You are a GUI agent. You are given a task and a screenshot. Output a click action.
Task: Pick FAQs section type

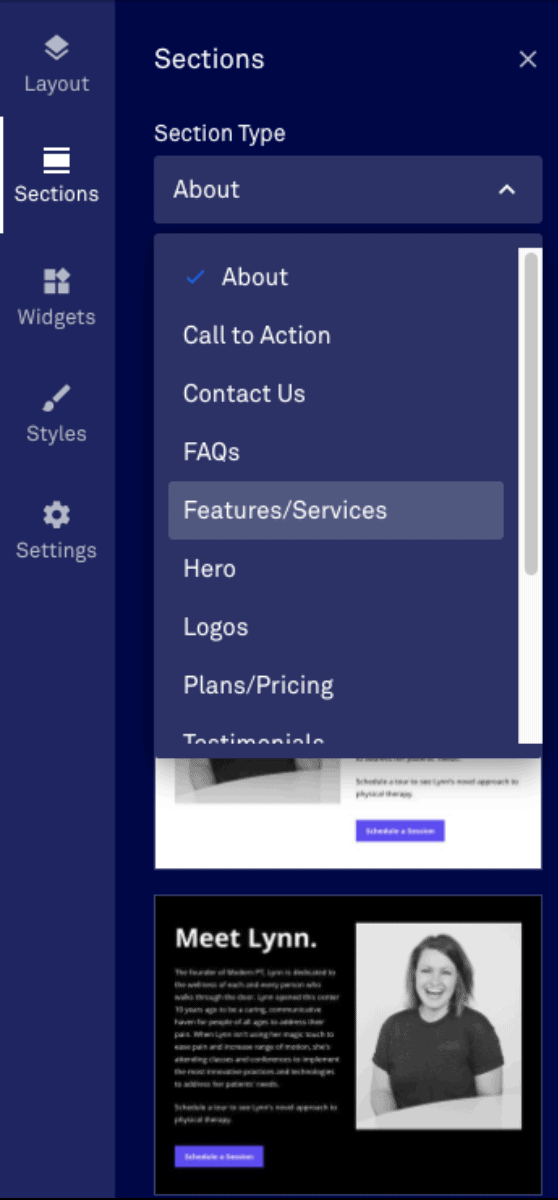point(336,452)
